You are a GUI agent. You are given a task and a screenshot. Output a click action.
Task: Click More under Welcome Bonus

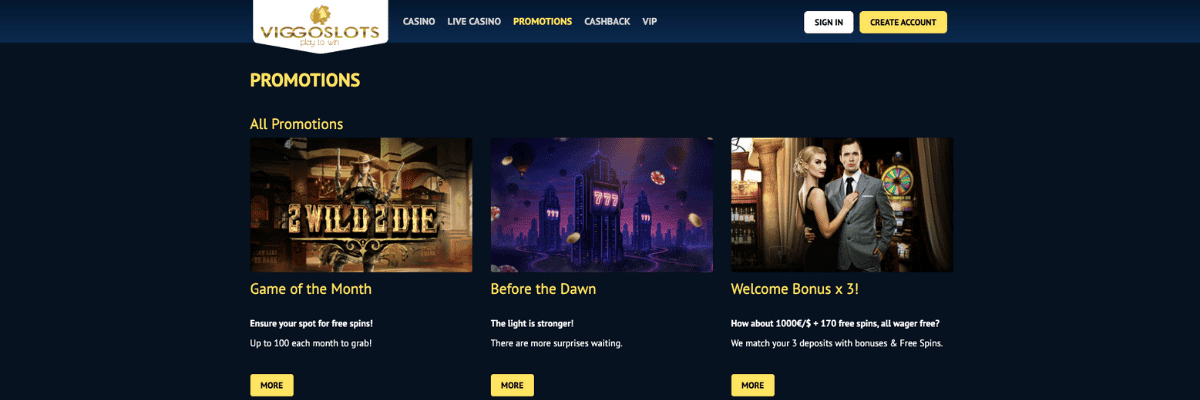click(753, 385)
